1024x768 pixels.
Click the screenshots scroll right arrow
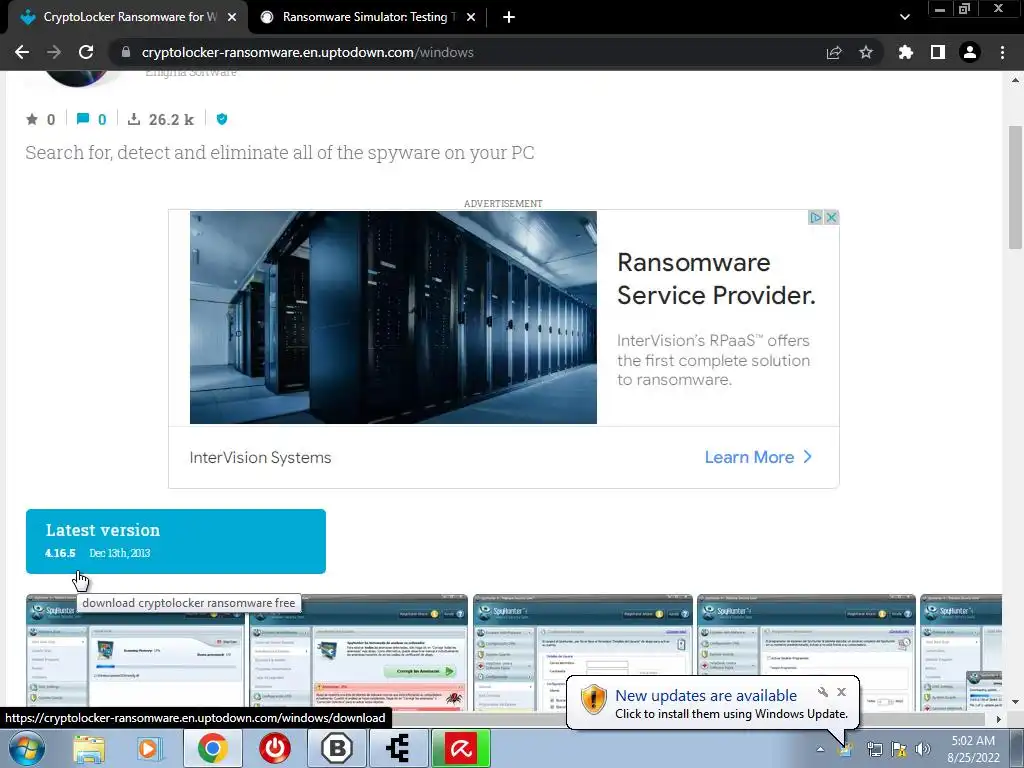tap(998, 719)
